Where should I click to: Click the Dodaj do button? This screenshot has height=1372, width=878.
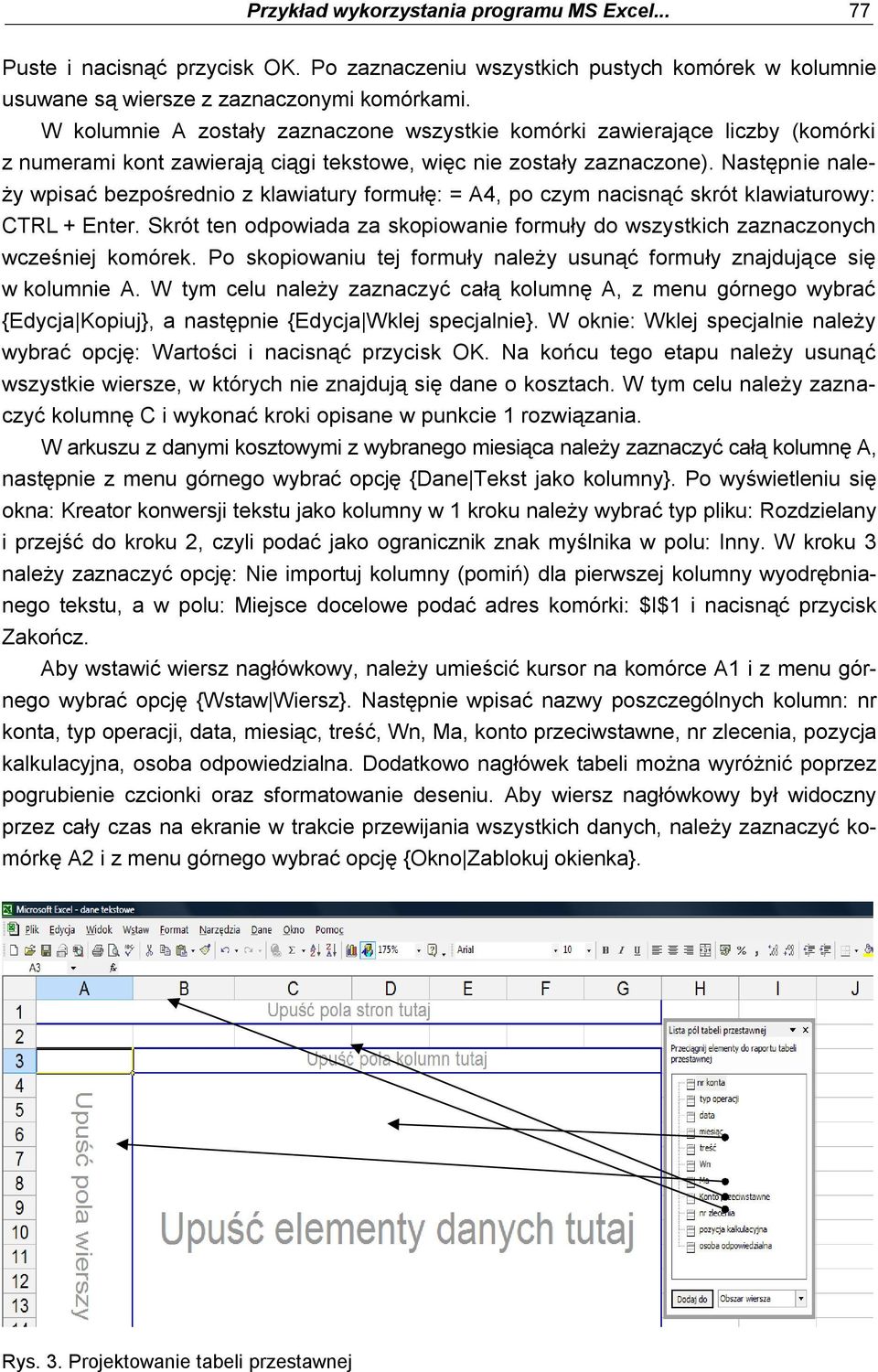(692, 1299)
